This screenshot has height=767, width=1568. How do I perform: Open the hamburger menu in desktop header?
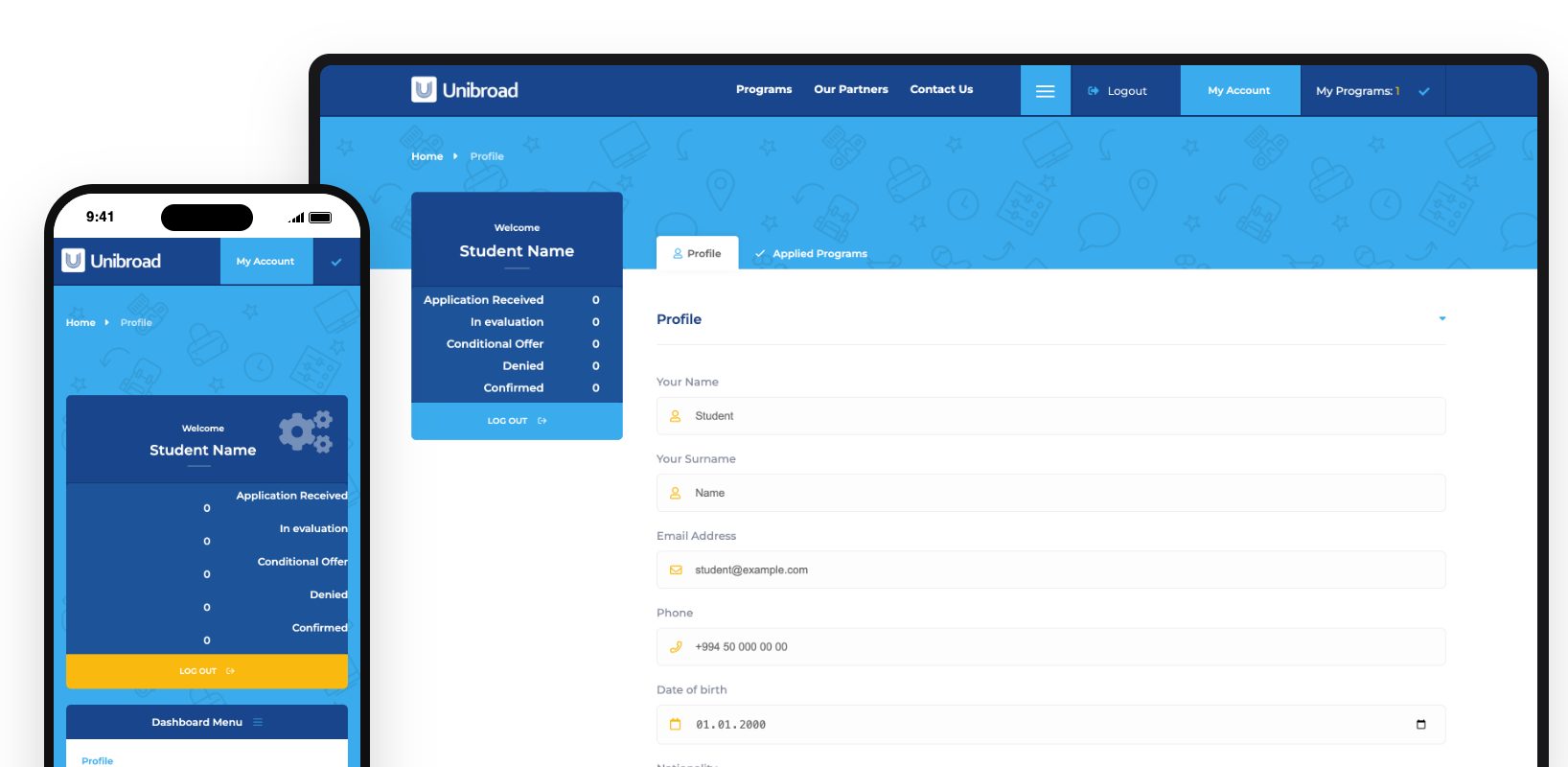(1046, 91)
